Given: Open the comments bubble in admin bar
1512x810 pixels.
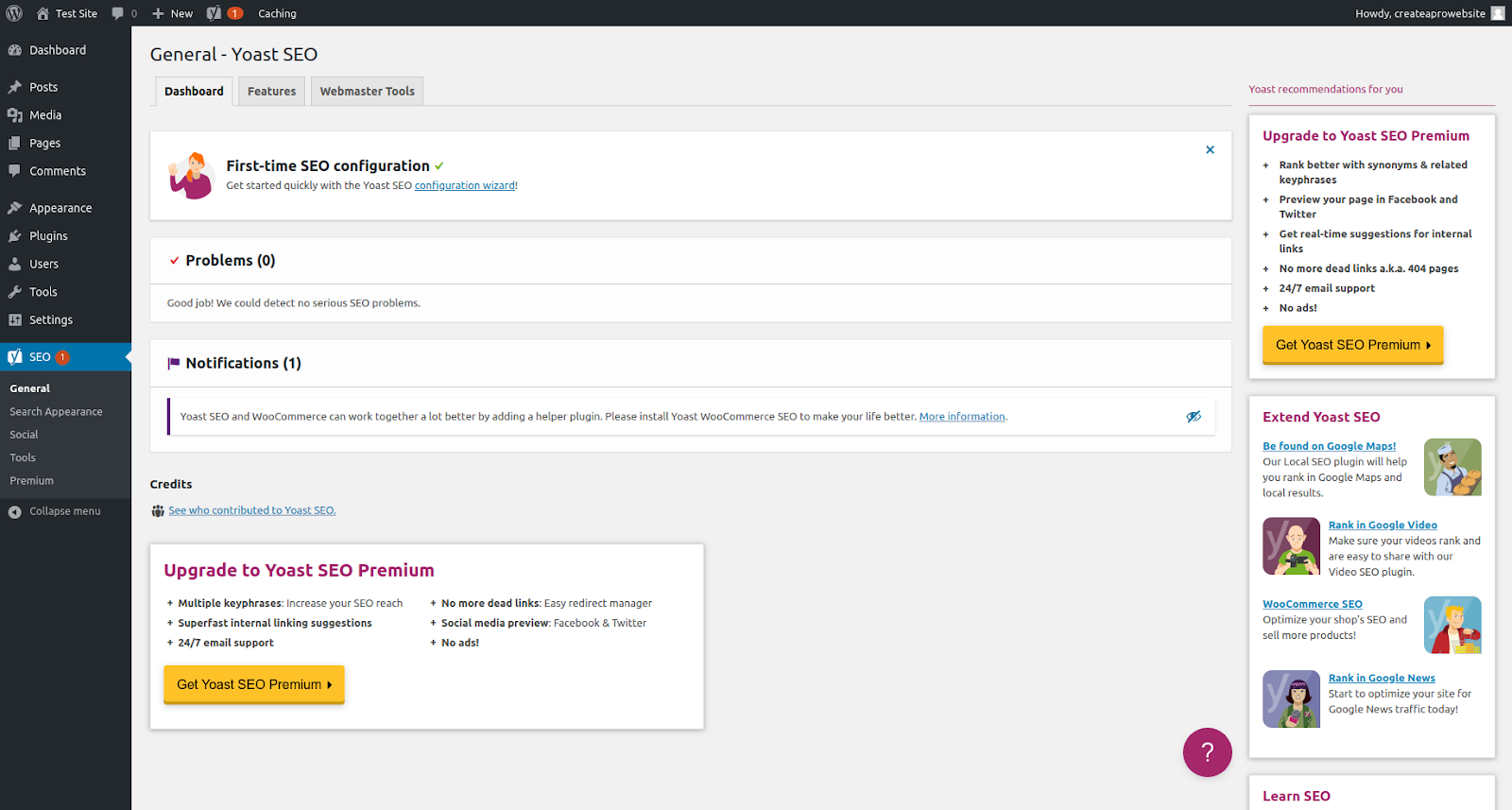Looking at the screenshot, I should (x=124, y=13).
